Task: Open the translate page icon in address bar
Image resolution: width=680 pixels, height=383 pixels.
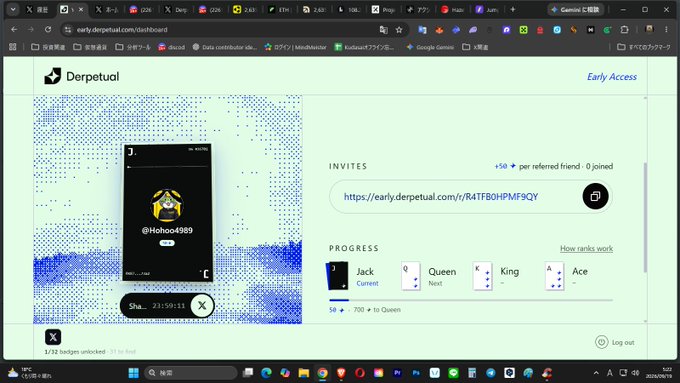Action: (383, 29)
